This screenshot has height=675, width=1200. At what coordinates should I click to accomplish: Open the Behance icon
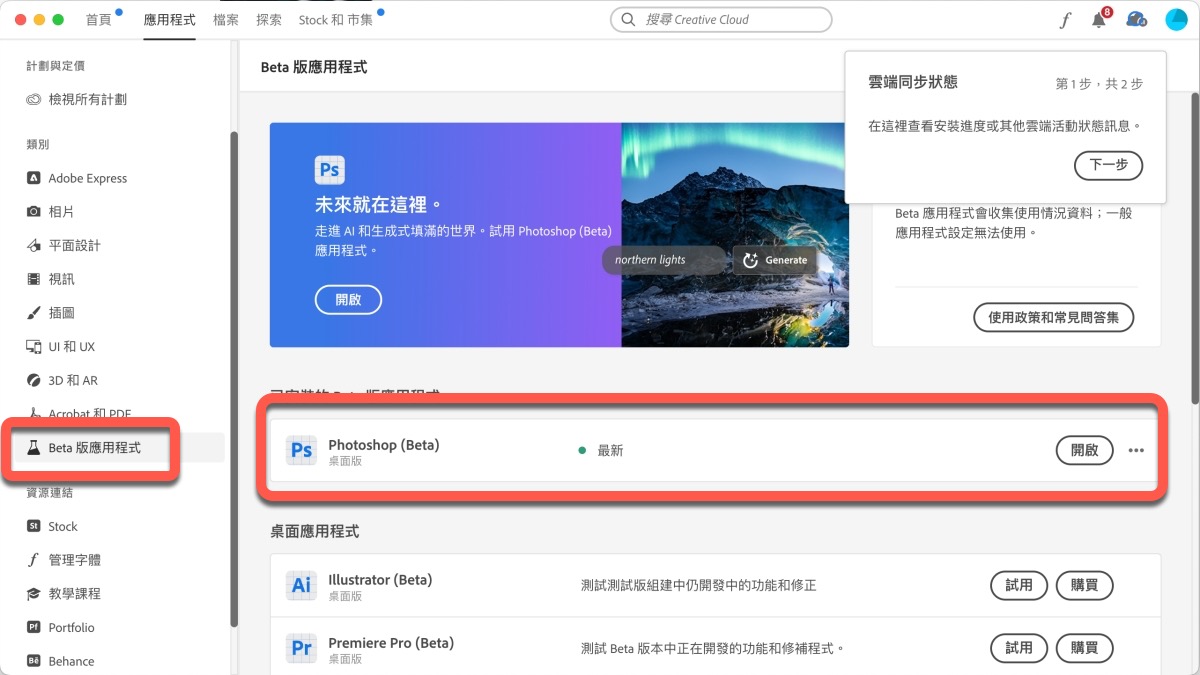pyautogui.click(x=33, y=661)
